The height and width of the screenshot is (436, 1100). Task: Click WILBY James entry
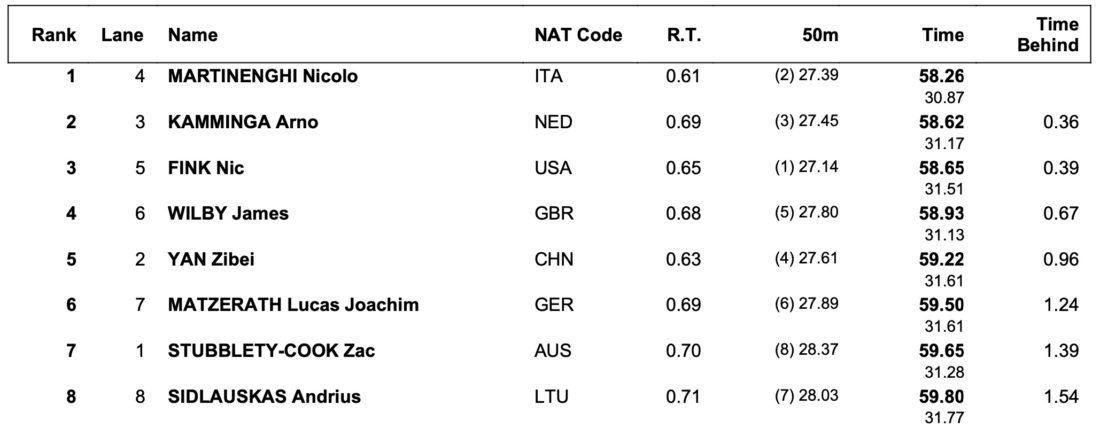point(228,213)
